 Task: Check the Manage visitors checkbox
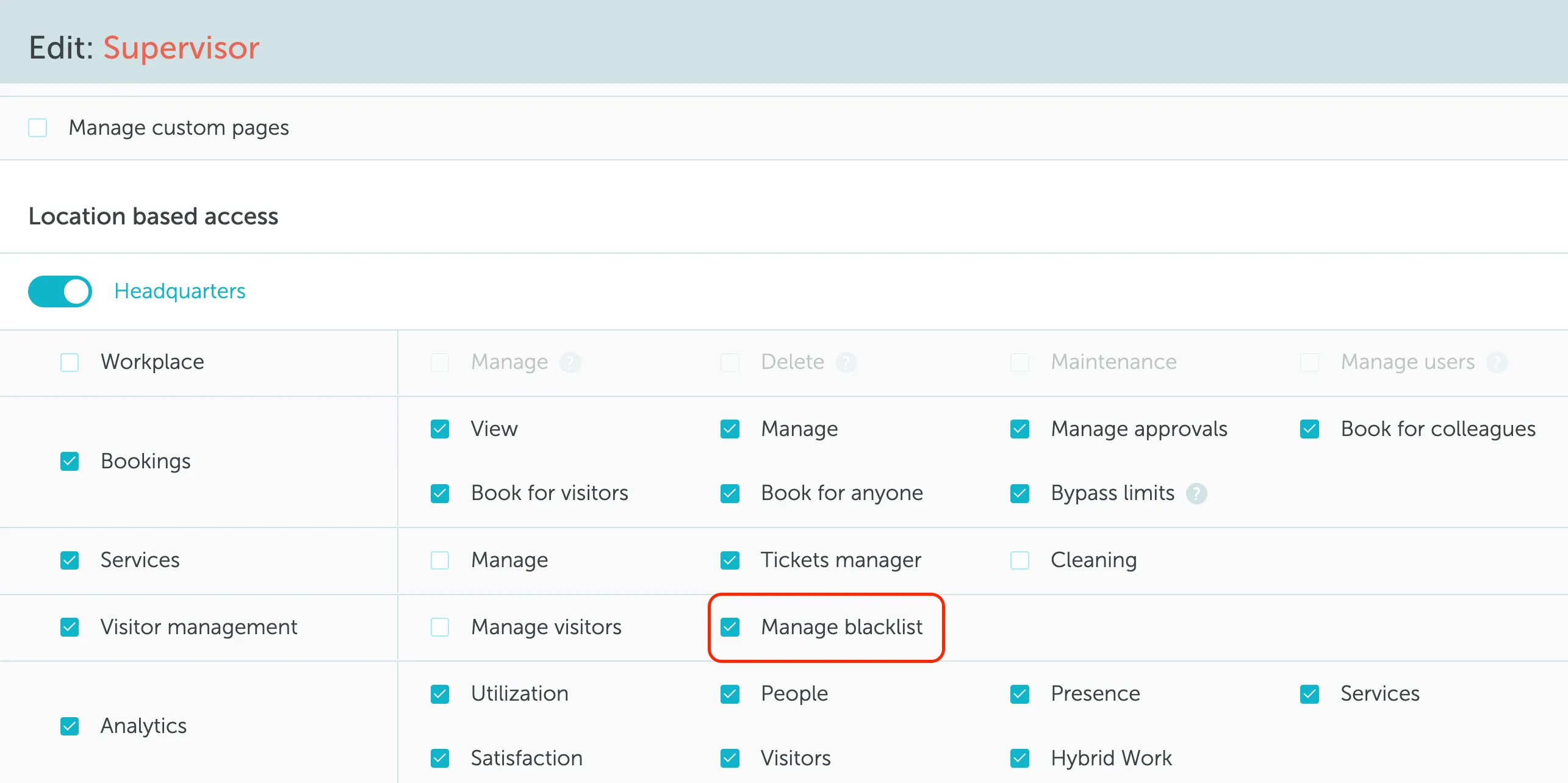click(440, 627)
